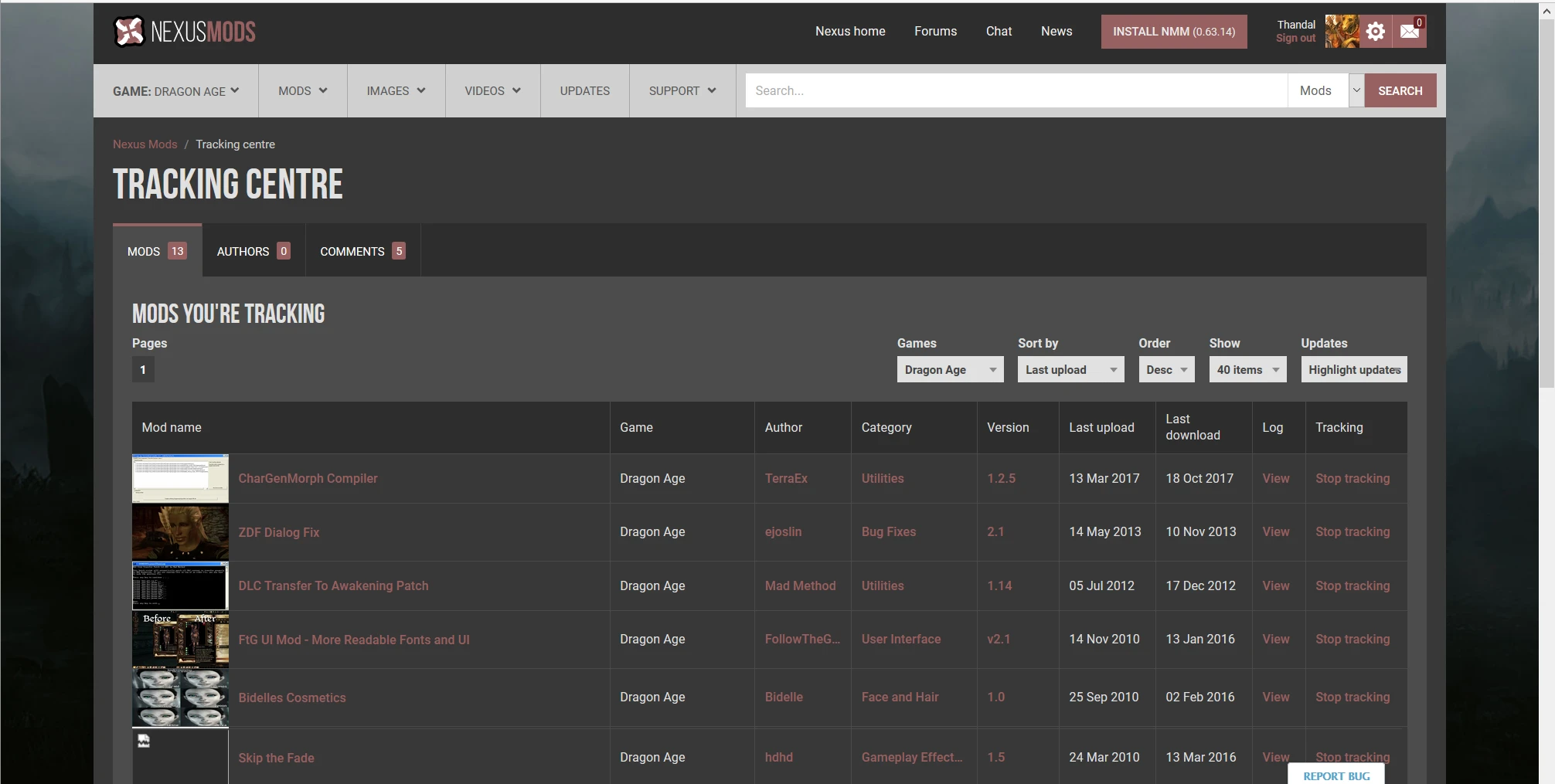1555x784 pixels.
Task: Open author Bidelle profile
Action: (784, 697)
